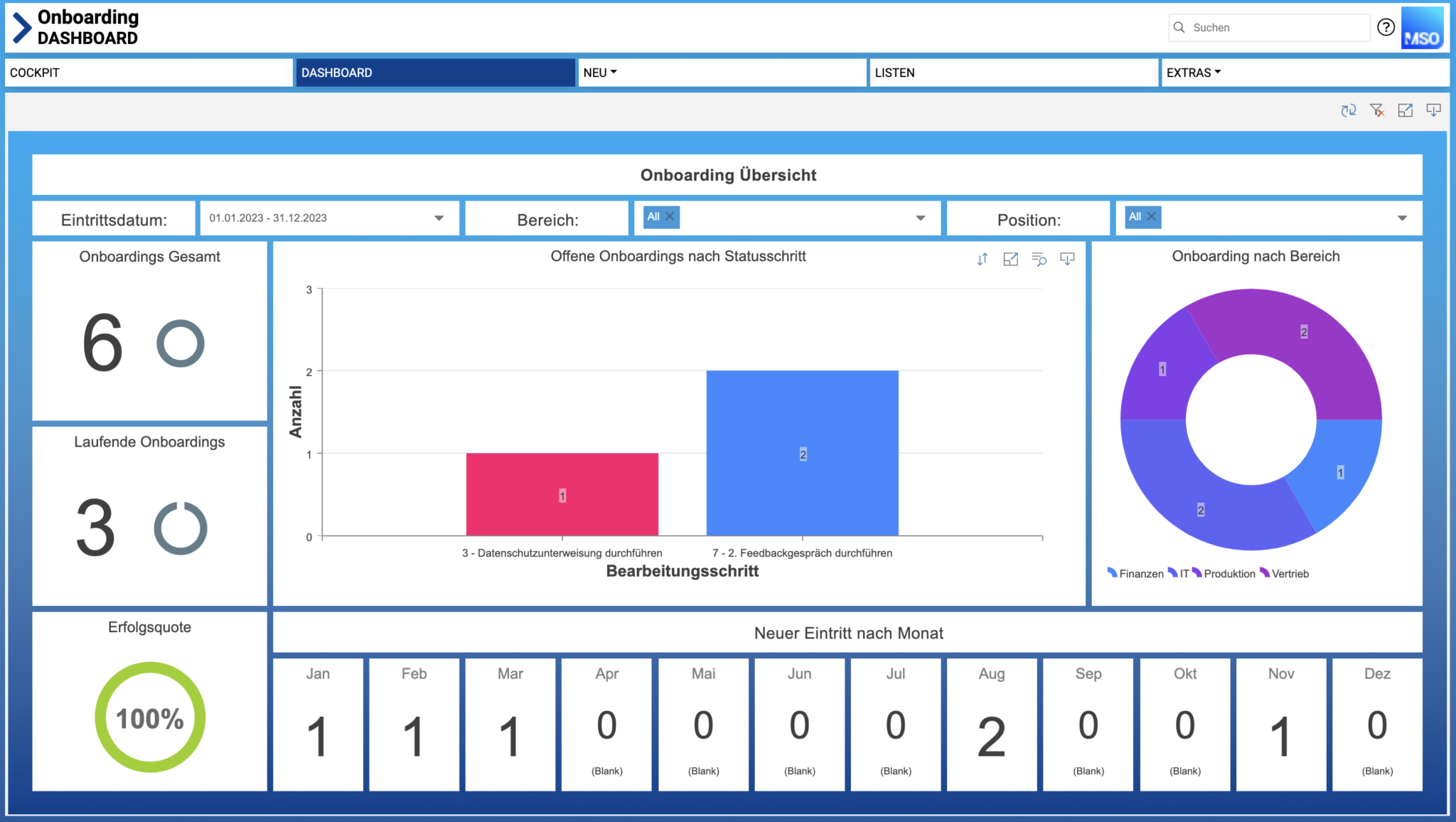Open search within the status chart data
1456x822 pixels.
click(1039, 260)
